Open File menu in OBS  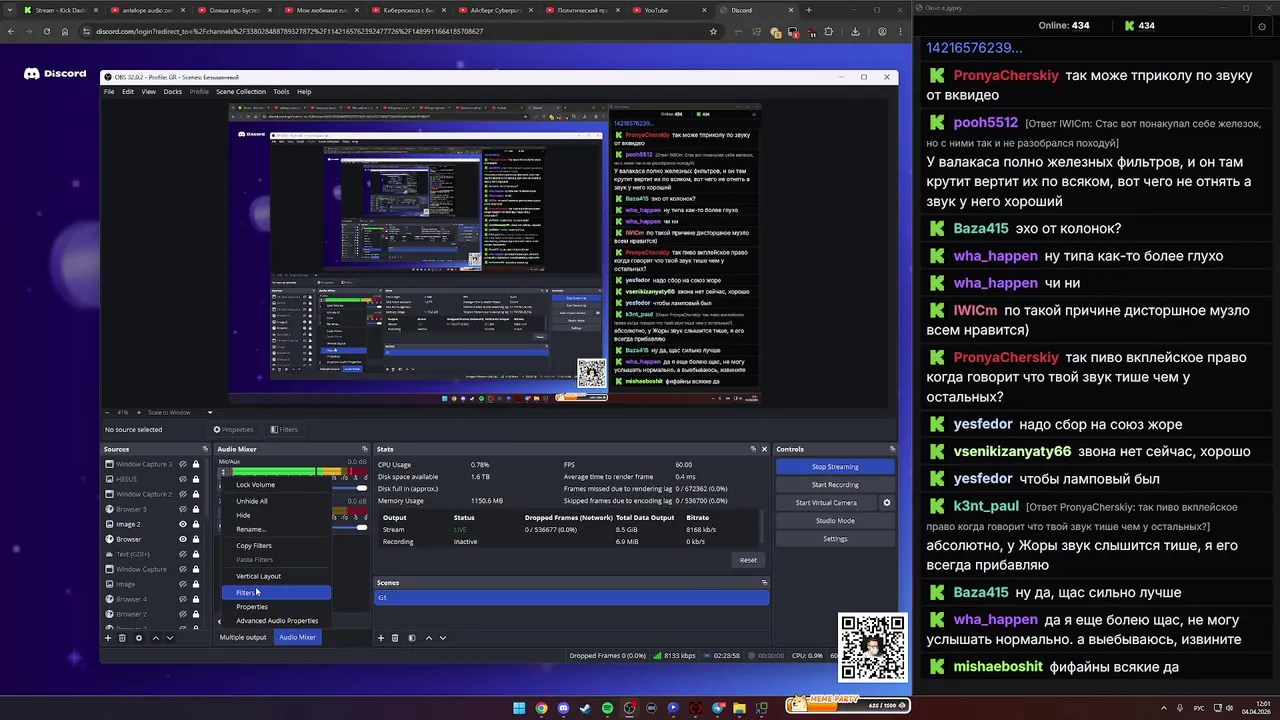[109, 92]
